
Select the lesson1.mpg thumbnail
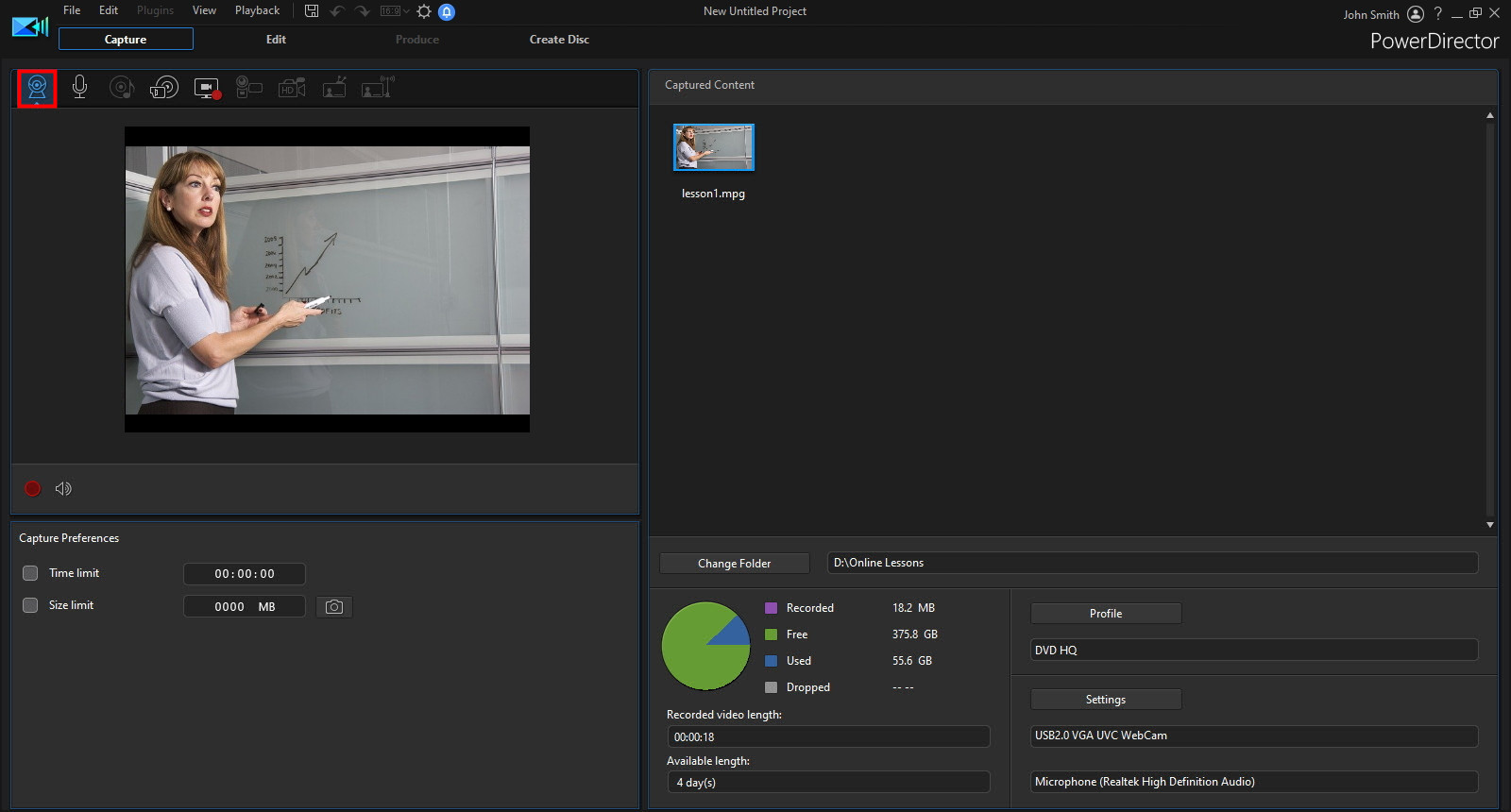[713, 147]
